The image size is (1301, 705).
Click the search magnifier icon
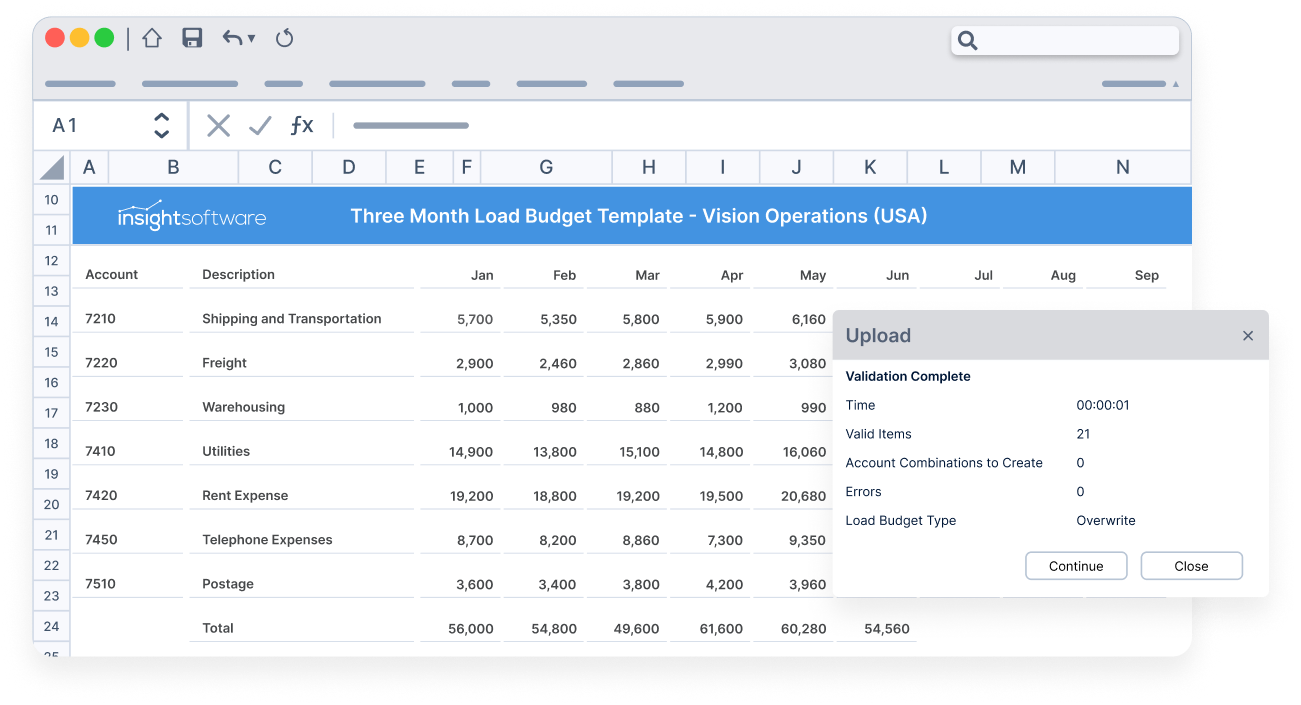(x=967, y=41)
